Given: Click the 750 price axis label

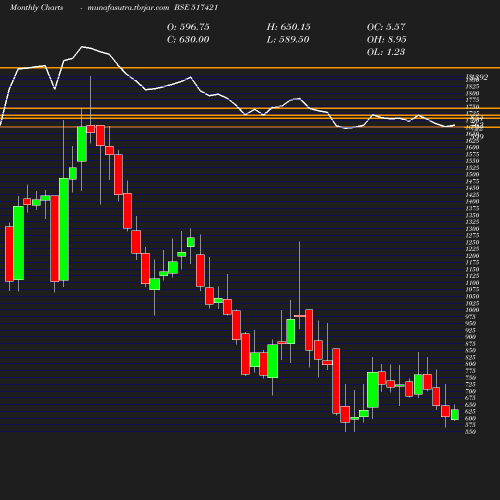Looking at the screenshot, I should pos(471,378).
